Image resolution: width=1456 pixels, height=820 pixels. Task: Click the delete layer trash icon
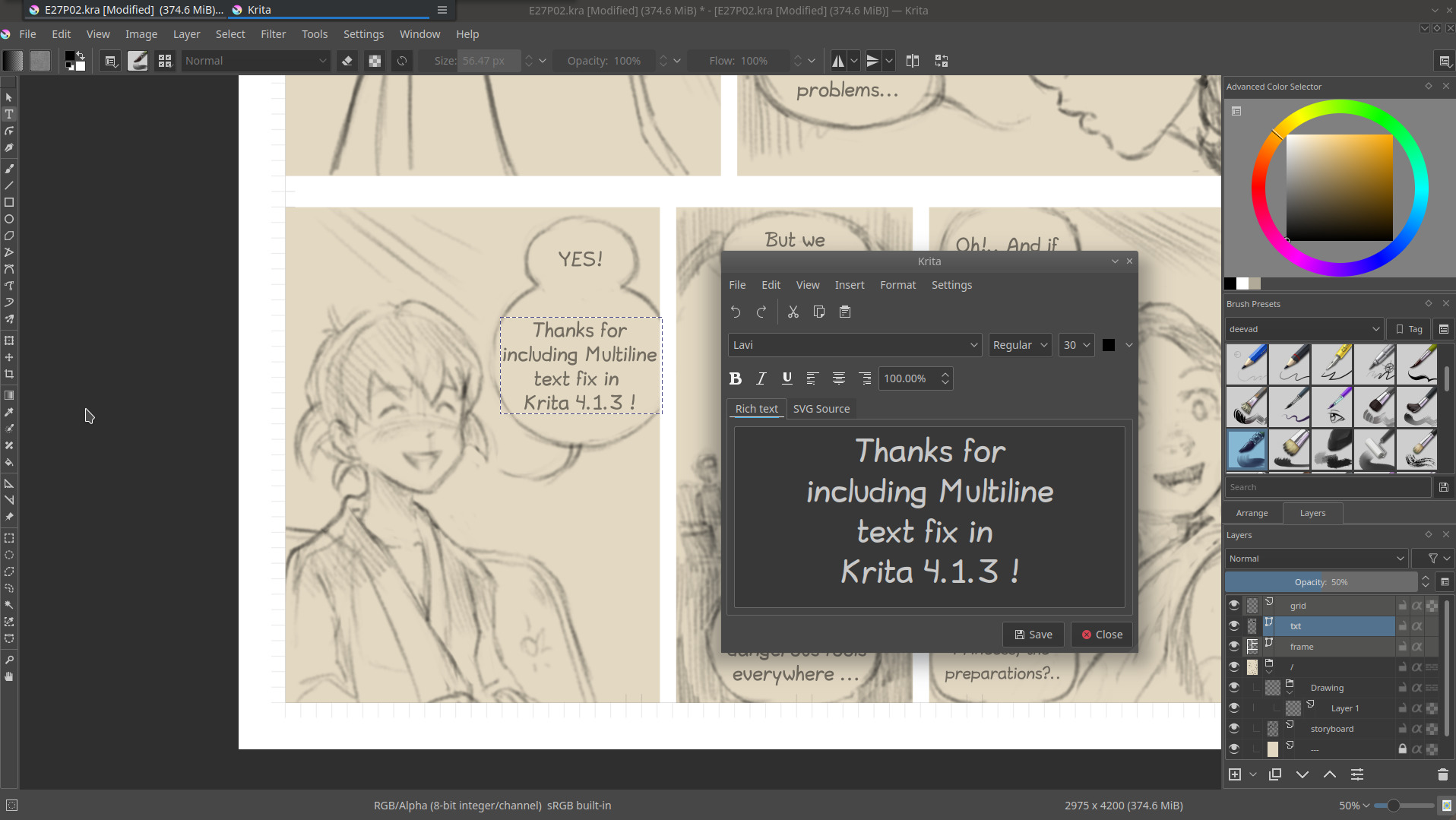pyautogui.click(x=1442, y=774)
